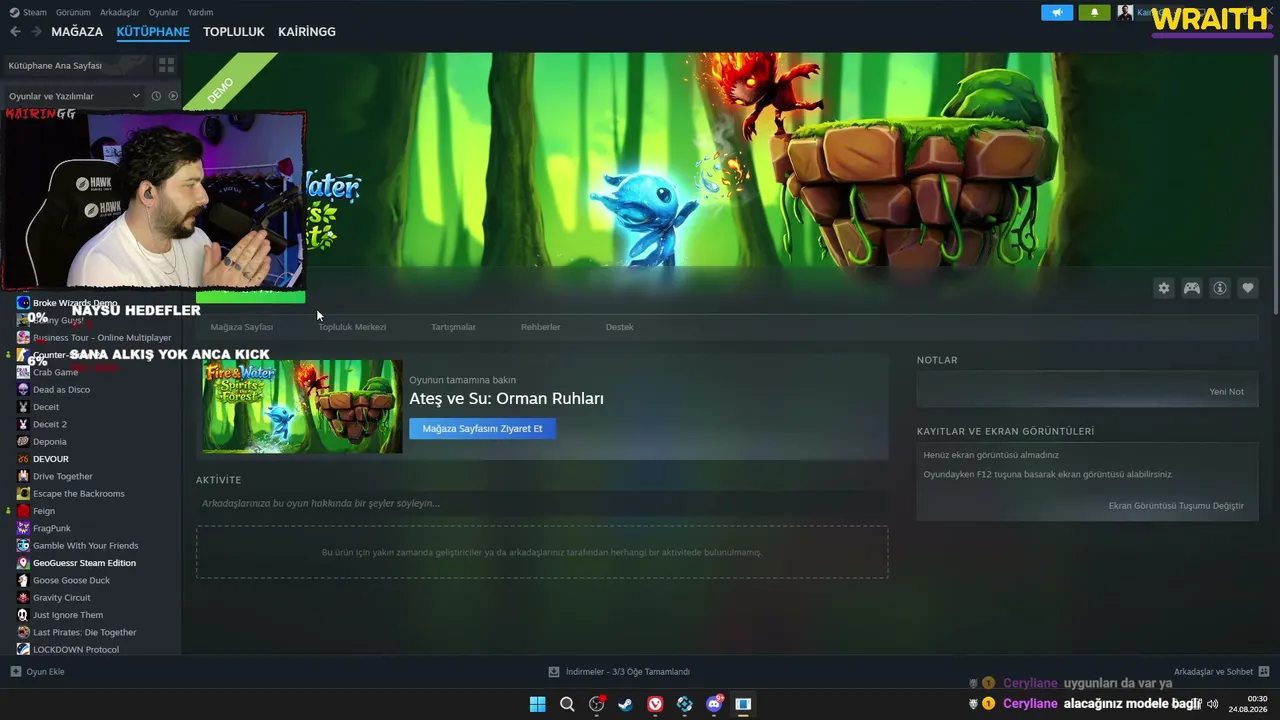Image resolution: width=1280 pixels, height=720 pixels.
Task: Open Rehberler link
Action: tap(541, 327)
